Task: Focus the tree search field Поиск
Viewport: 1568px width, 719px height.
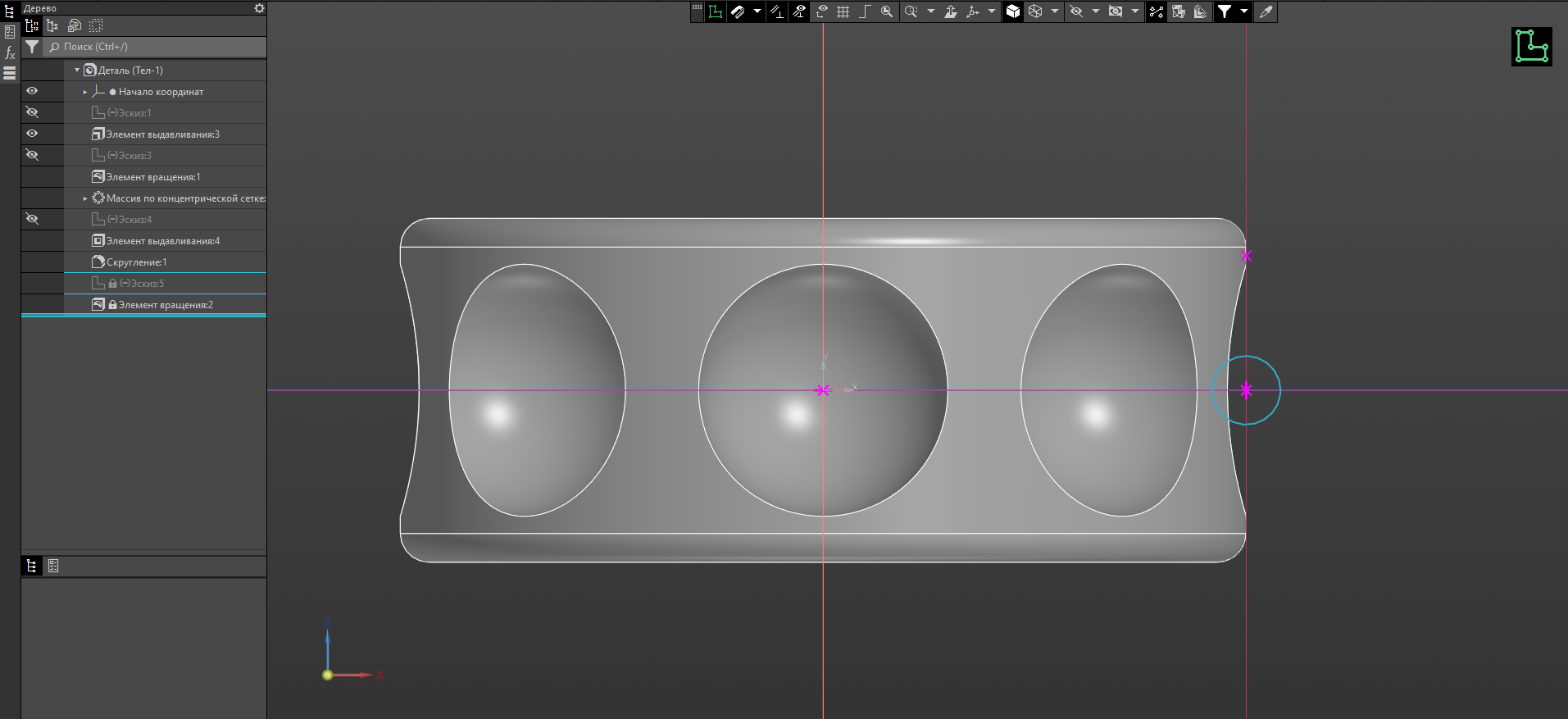Action: pyautogui.click(x=155, y=47)
